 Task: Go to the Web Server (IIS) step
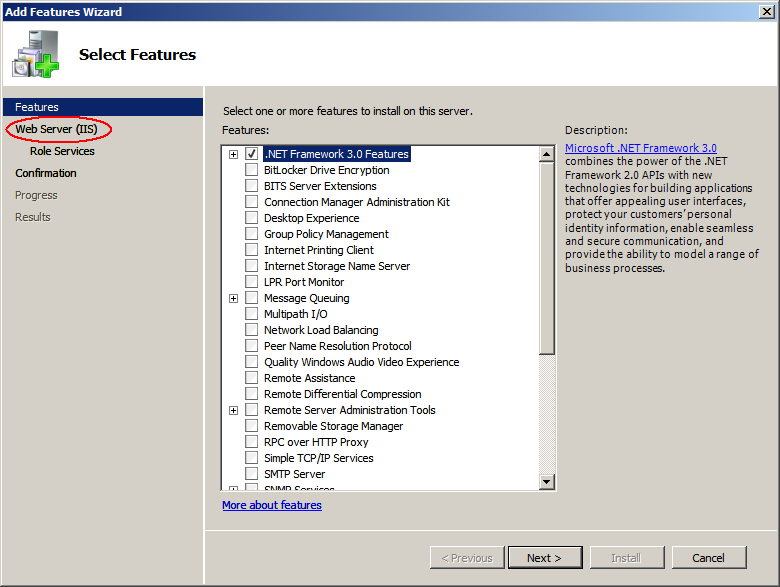coord(56,129)
